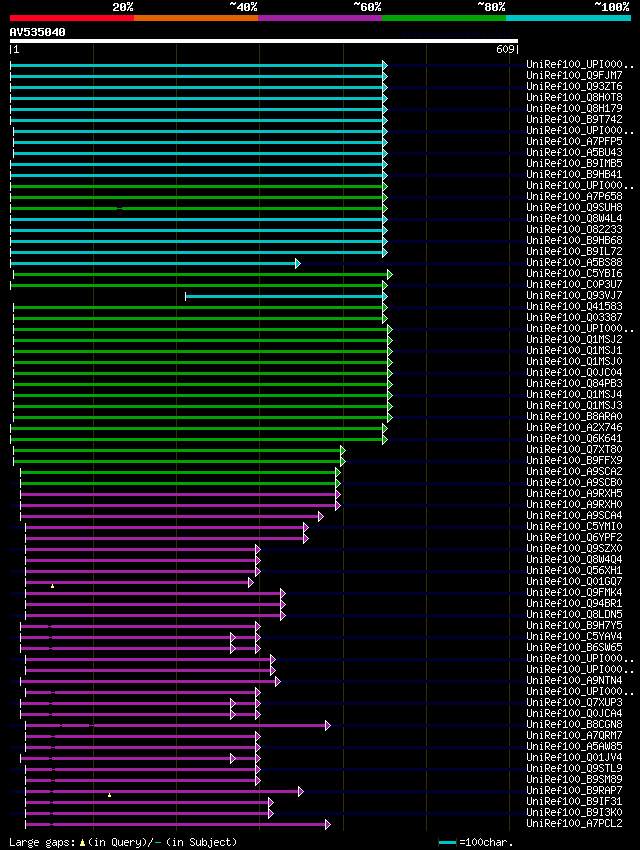Click the purple alignment bar for B8CGN8

[177, 725]
